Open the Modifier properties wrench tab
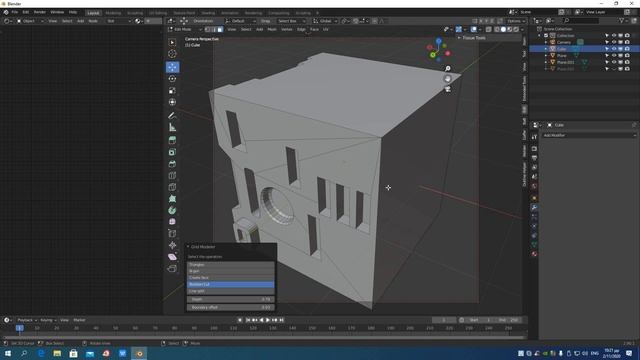Screen dimensions: 640x360 coord(534,207)
